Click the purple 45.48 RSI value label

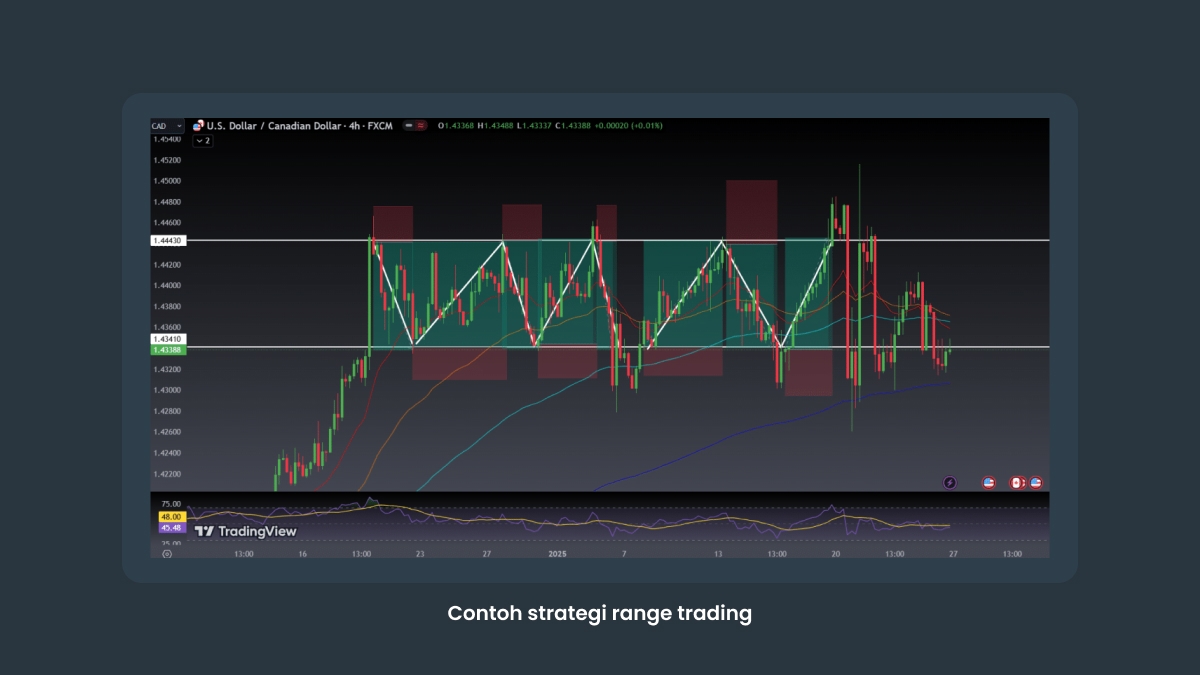coord(171,528)
